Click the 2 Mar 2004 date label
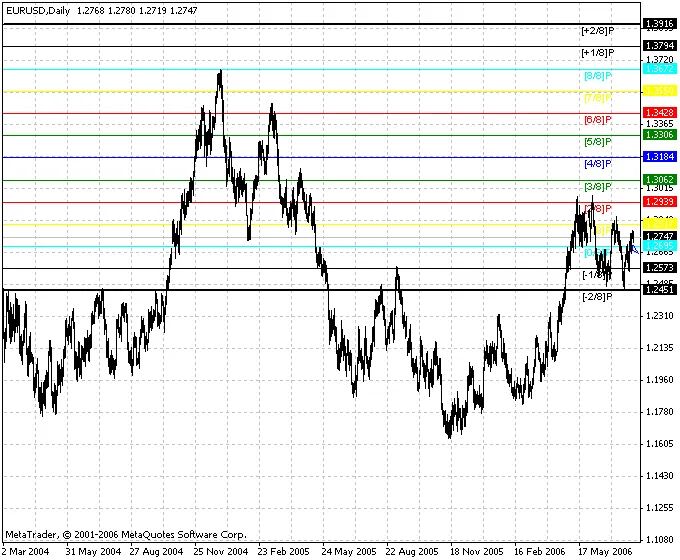 27,551
